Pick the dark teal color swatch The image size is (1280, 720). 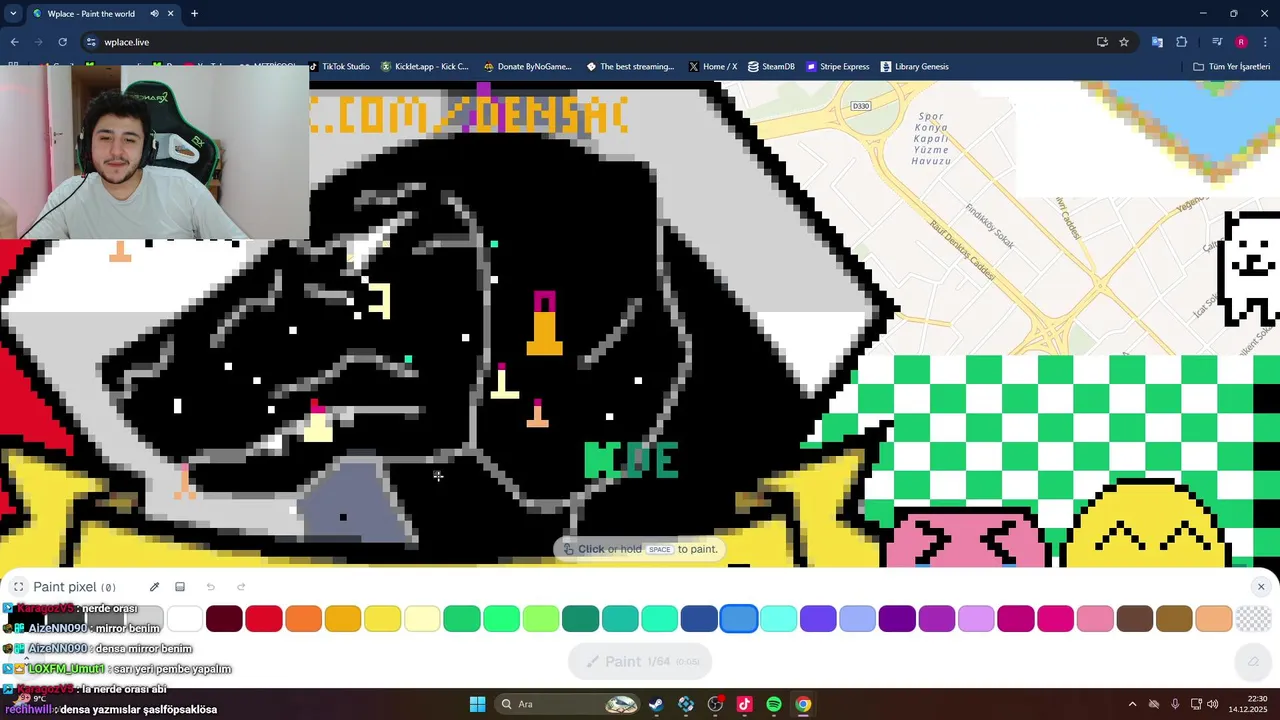(x=580, y=619)
